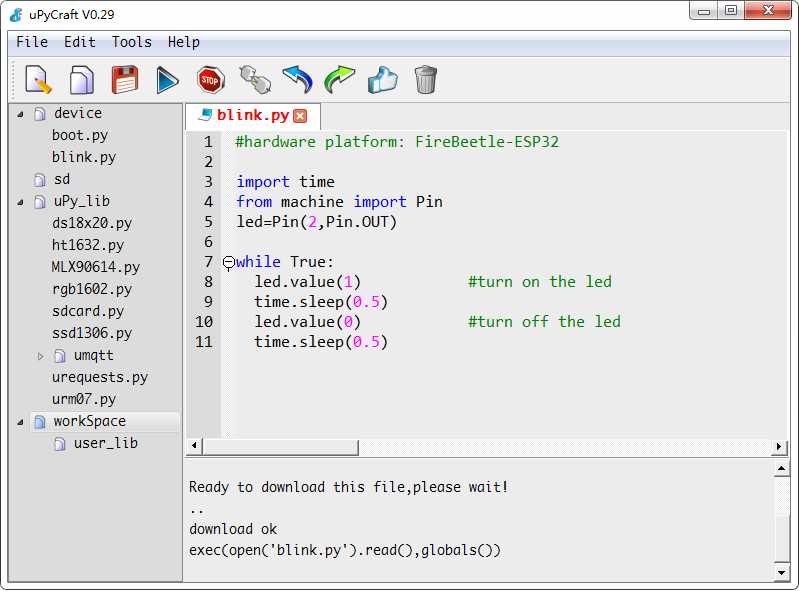This screenshot has height=591, width=799.
Task: Fold the while True code block
Action: coord(229,262)
